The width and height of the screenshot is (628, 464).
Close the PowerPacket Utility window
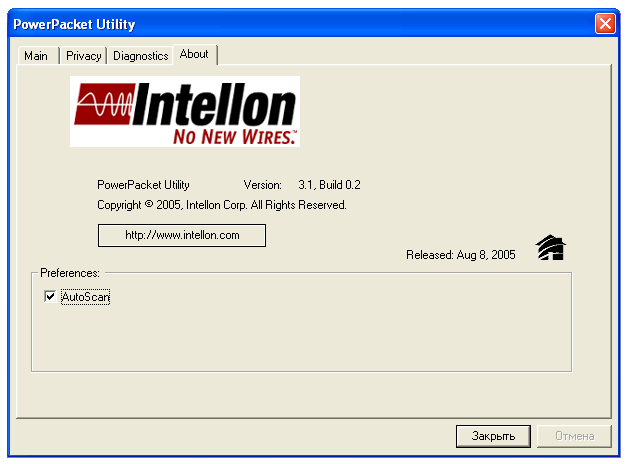pyautogui.click(x=605, y=24)
